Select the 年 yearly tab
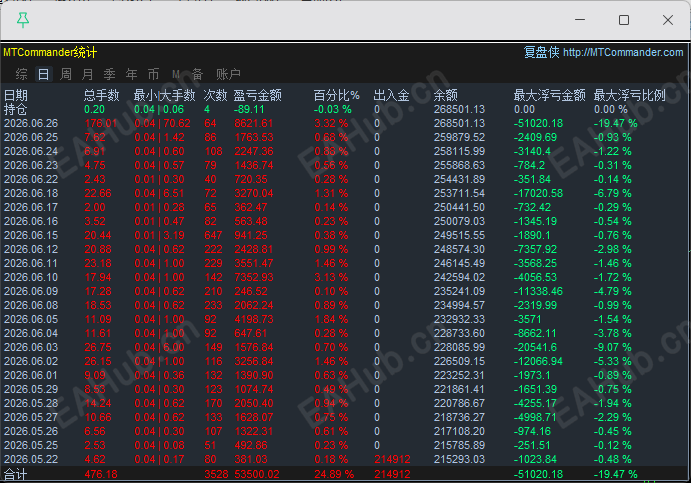This screenshot has height=483, width=691. coord(131,74)
